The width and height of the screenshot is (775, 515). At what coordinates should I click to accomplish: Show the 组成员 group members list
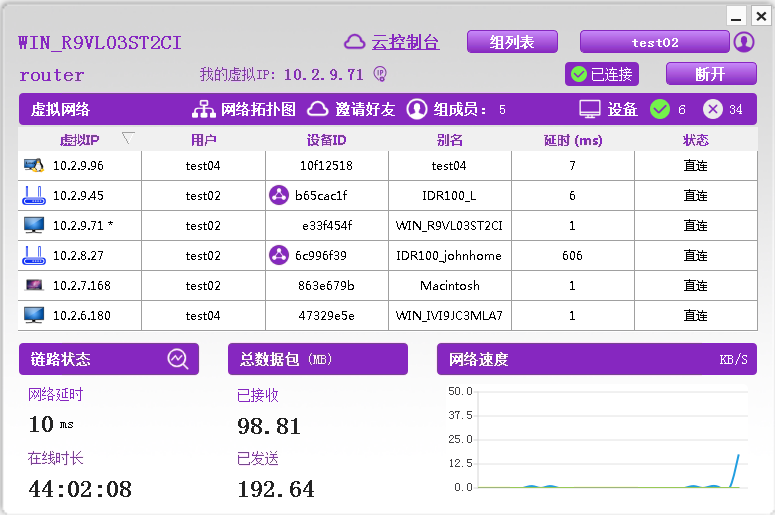click(x=417, y=109)
